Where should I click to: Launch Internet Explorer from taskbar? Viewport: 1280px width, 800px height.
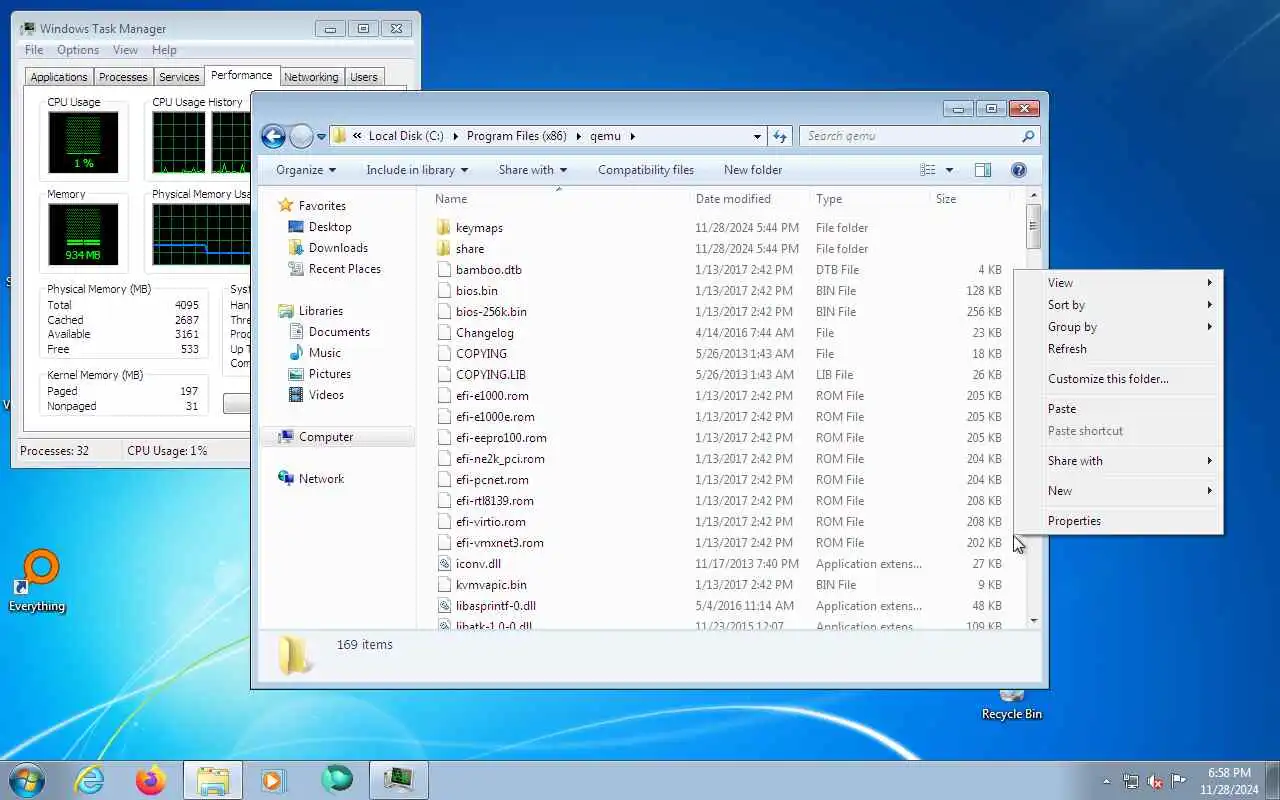point(90,779)
